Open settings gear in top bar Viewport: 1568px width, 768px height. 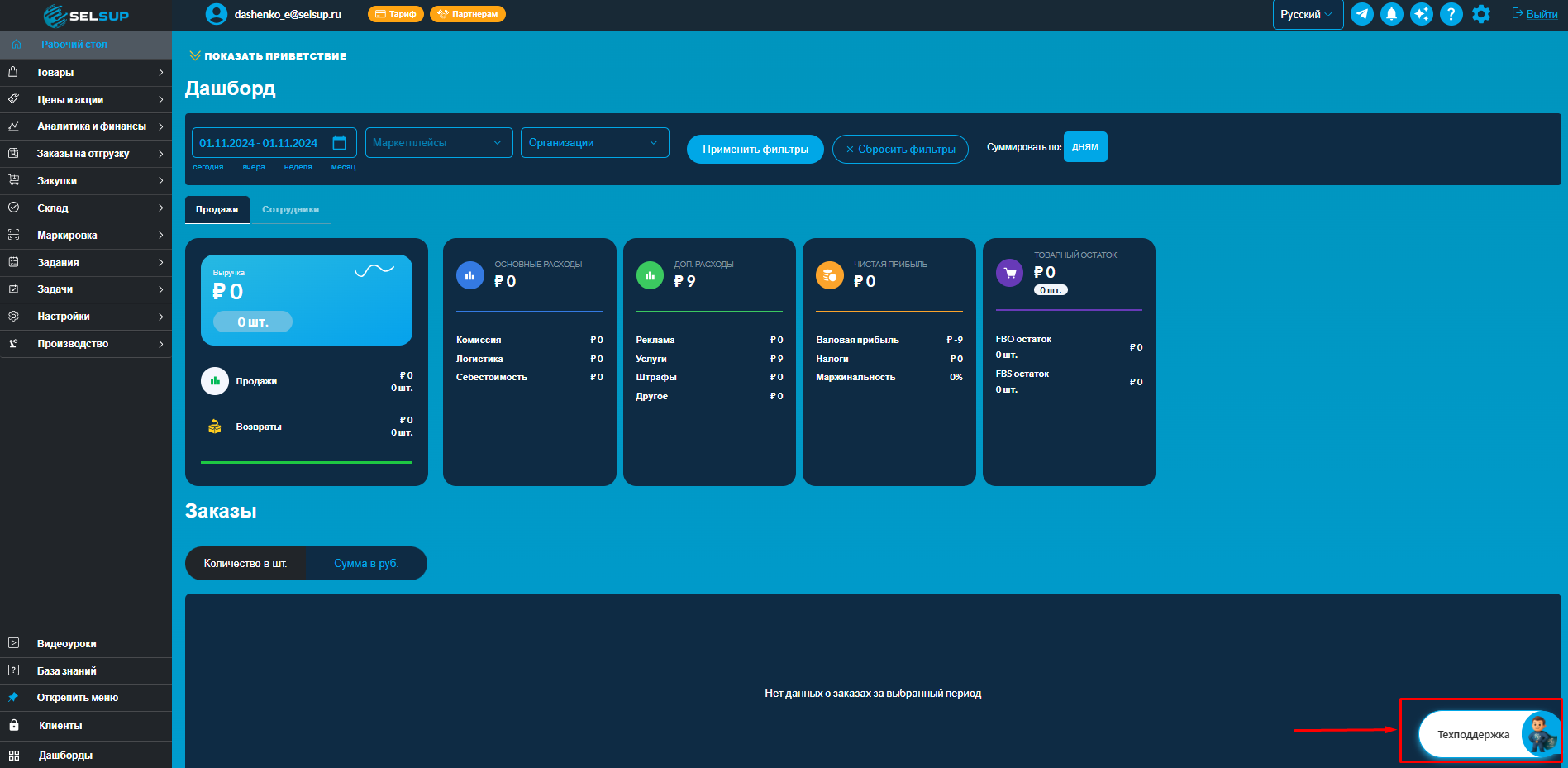[x=1480, y=14]
